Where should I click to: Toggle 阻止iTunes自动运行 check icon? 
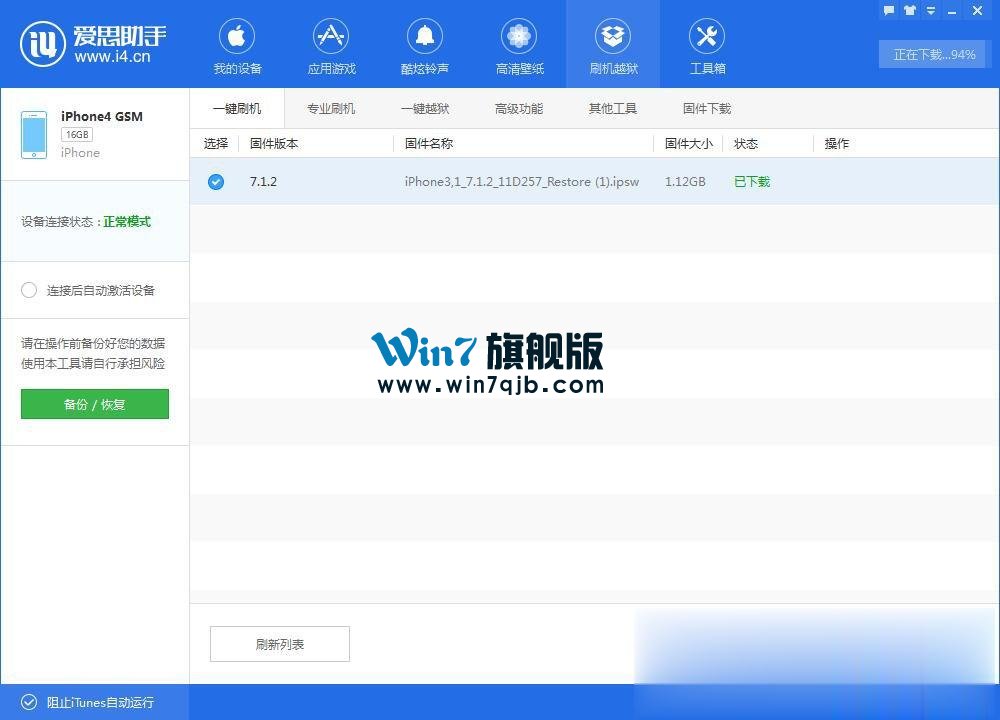click(x=29, y=702)
